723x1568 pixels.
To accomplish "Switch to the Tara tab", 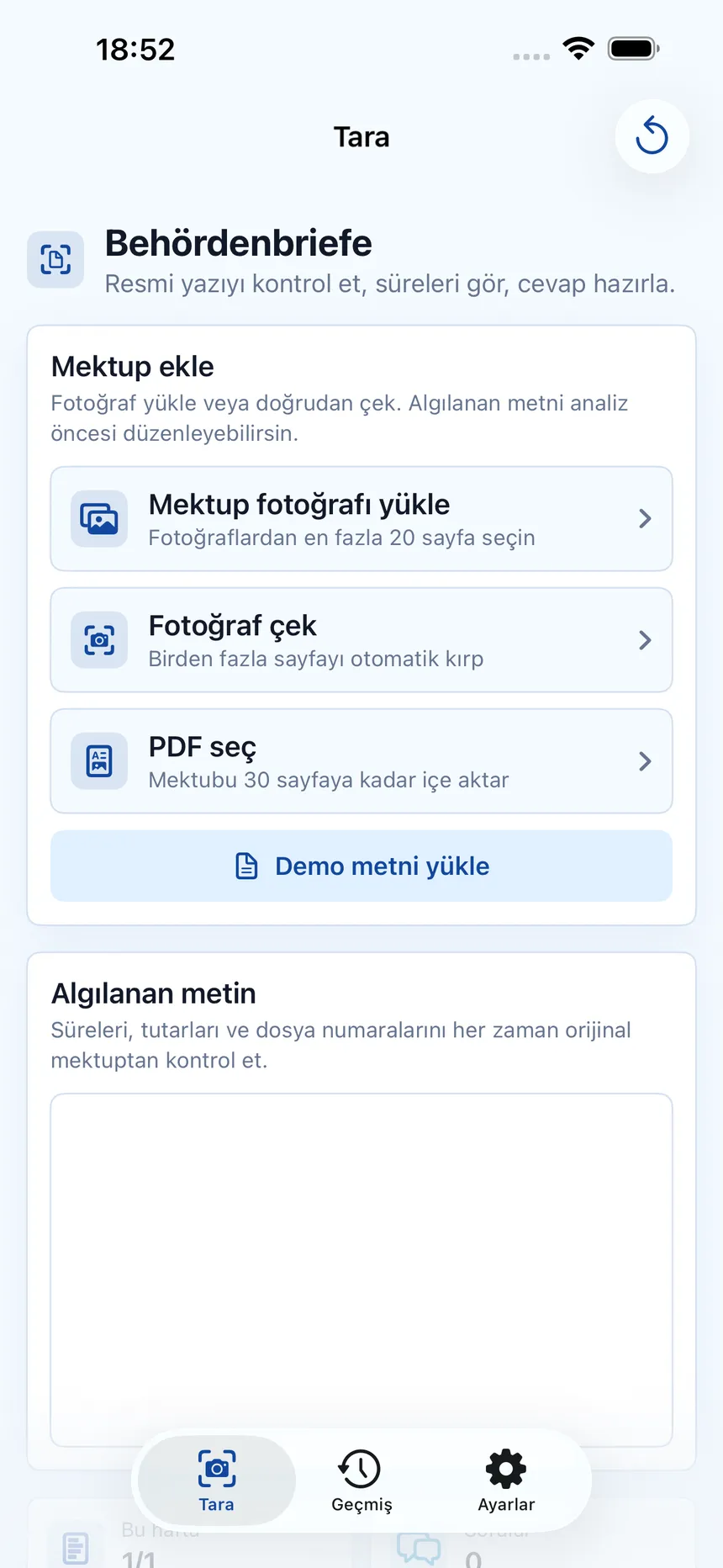I will tap(217, 1481).
